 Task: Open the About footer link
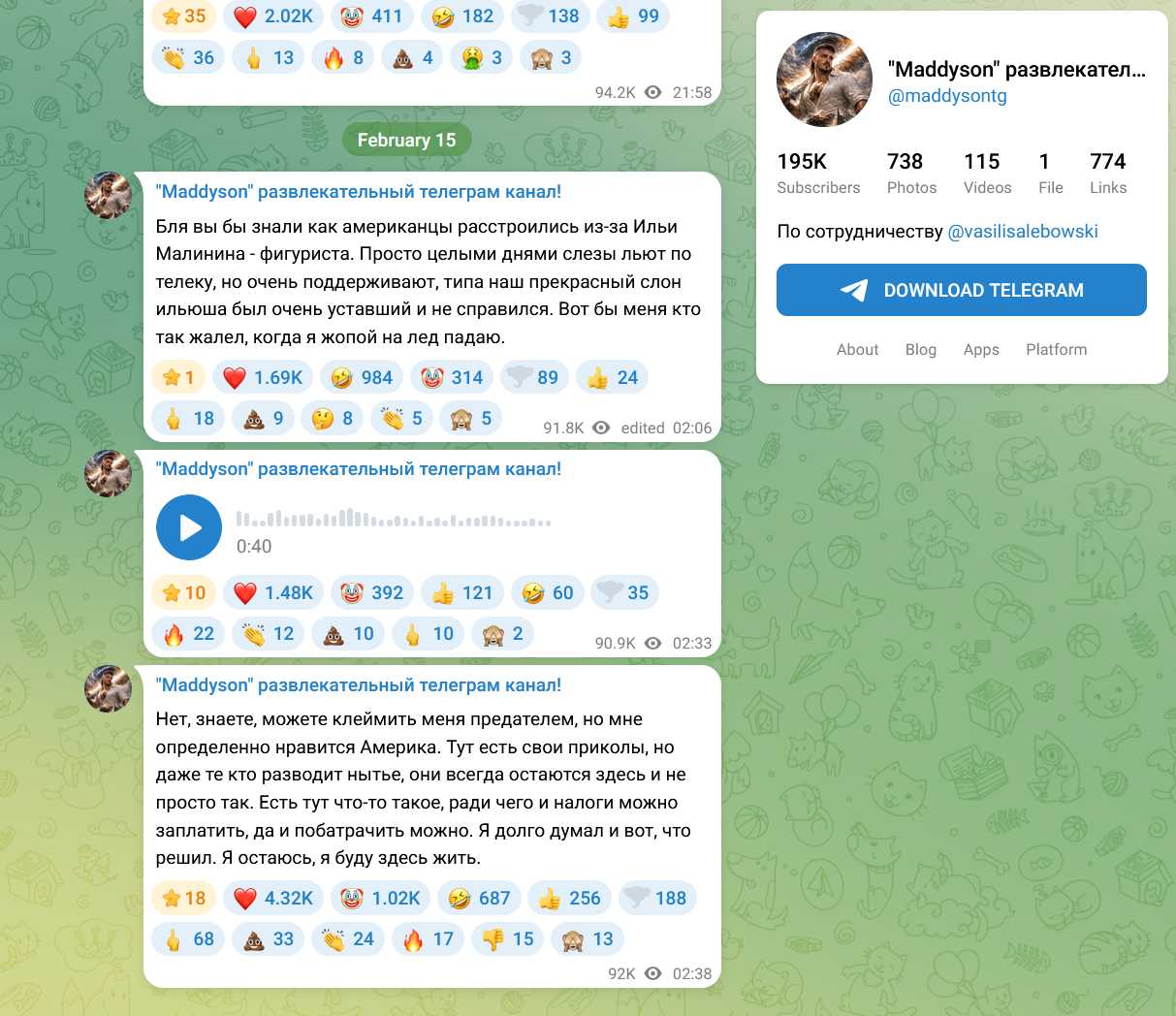coord(857,349)
